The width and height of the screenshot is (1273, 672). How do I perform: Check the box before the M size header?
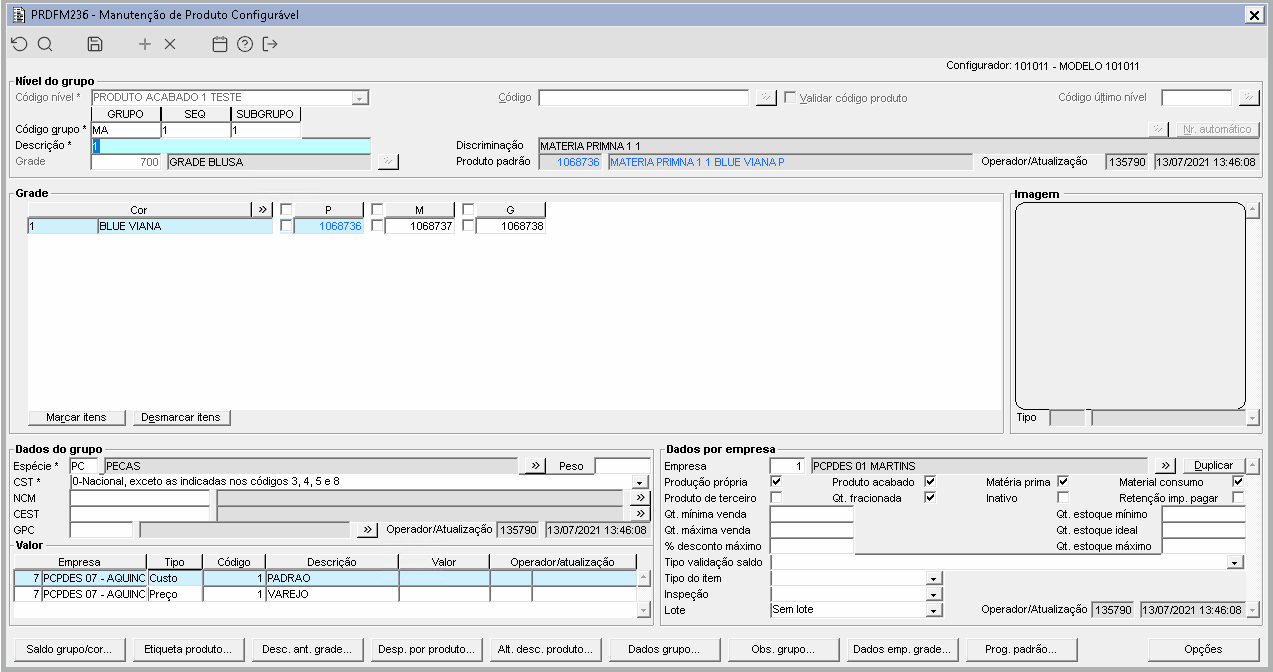pos(378,210)
